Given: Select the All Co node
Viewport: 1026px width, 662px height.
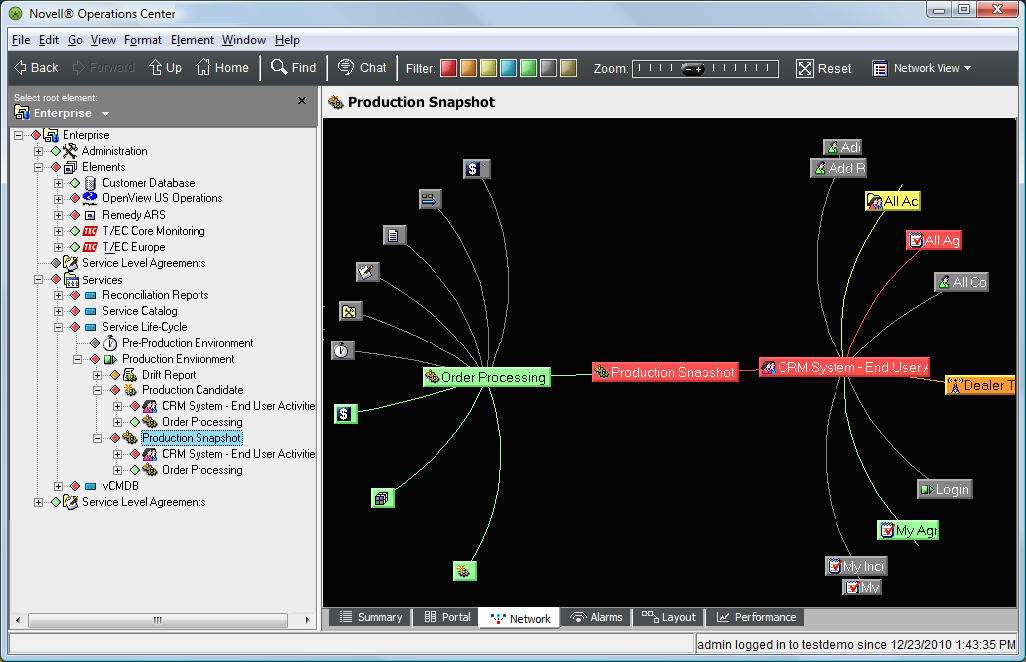Looking at the screenshot, I should (961, 282).
